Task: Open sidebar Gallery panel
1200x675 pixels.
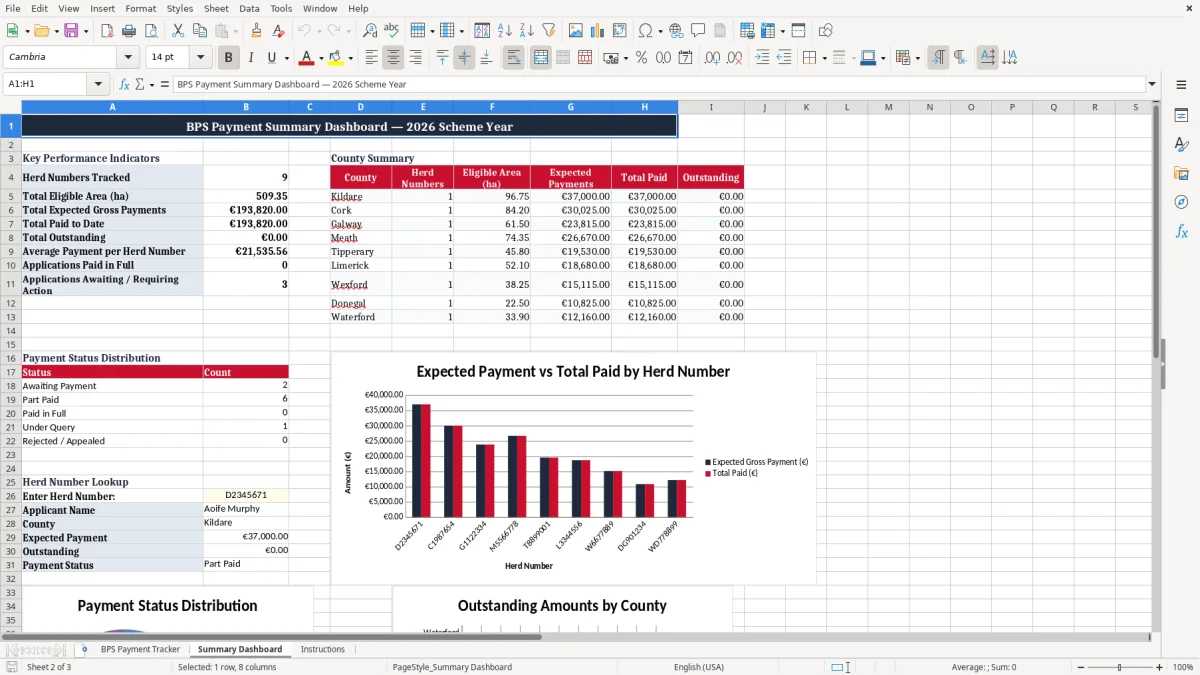Action: pyautogui.click(x=1181, y=174)
